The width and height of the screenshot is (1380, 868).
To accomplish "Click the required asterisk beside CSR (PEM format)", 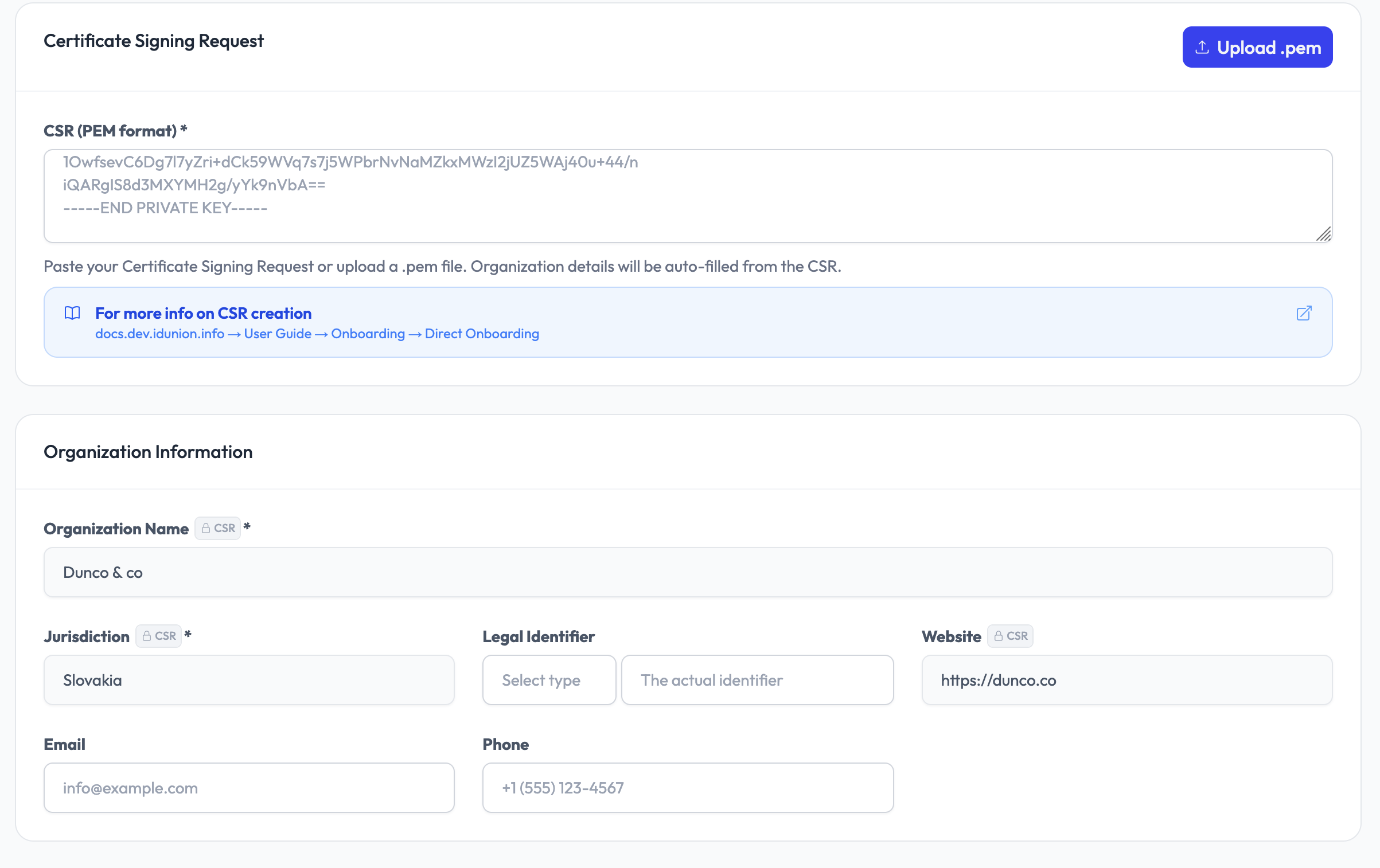I will coord(184,130).
